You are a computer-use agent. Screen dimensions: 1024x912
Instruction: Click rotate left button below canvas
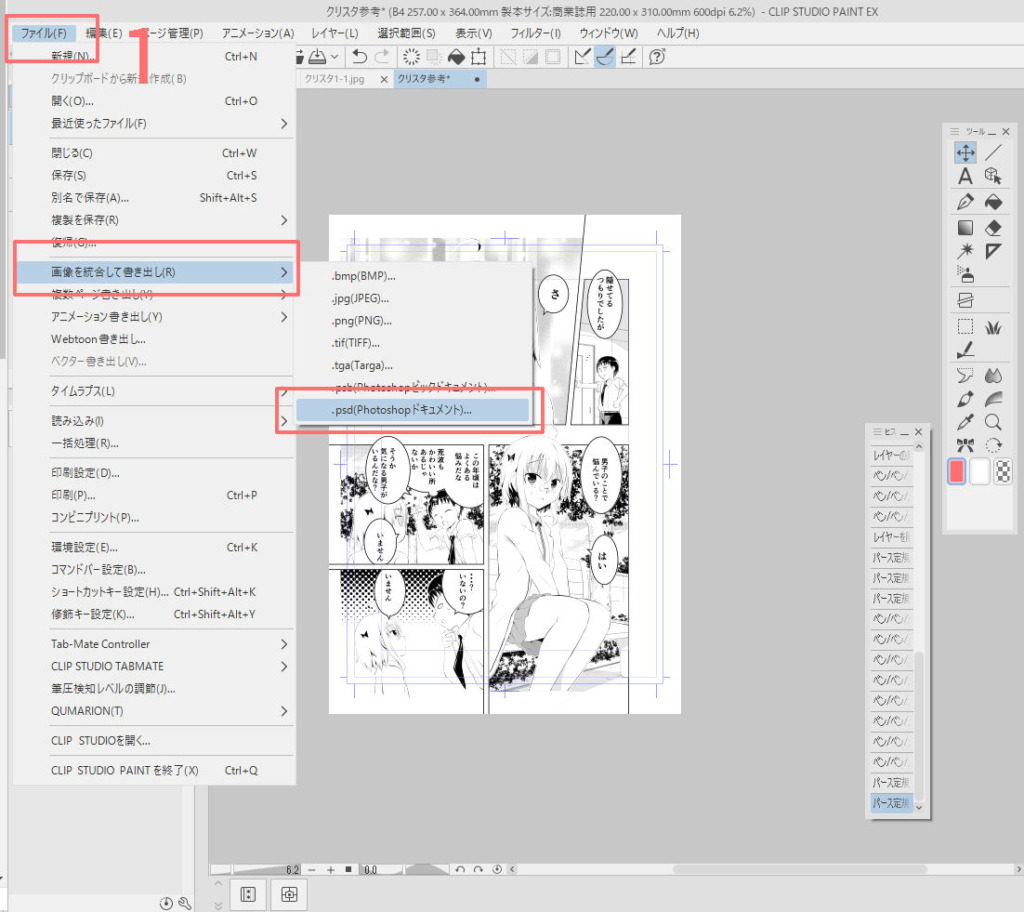coord(460,870)
